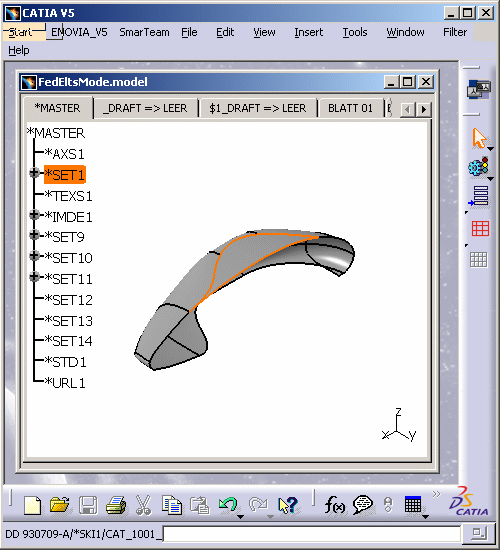
Task: Open the Formula f(x) tool
Action: (335, 505)
